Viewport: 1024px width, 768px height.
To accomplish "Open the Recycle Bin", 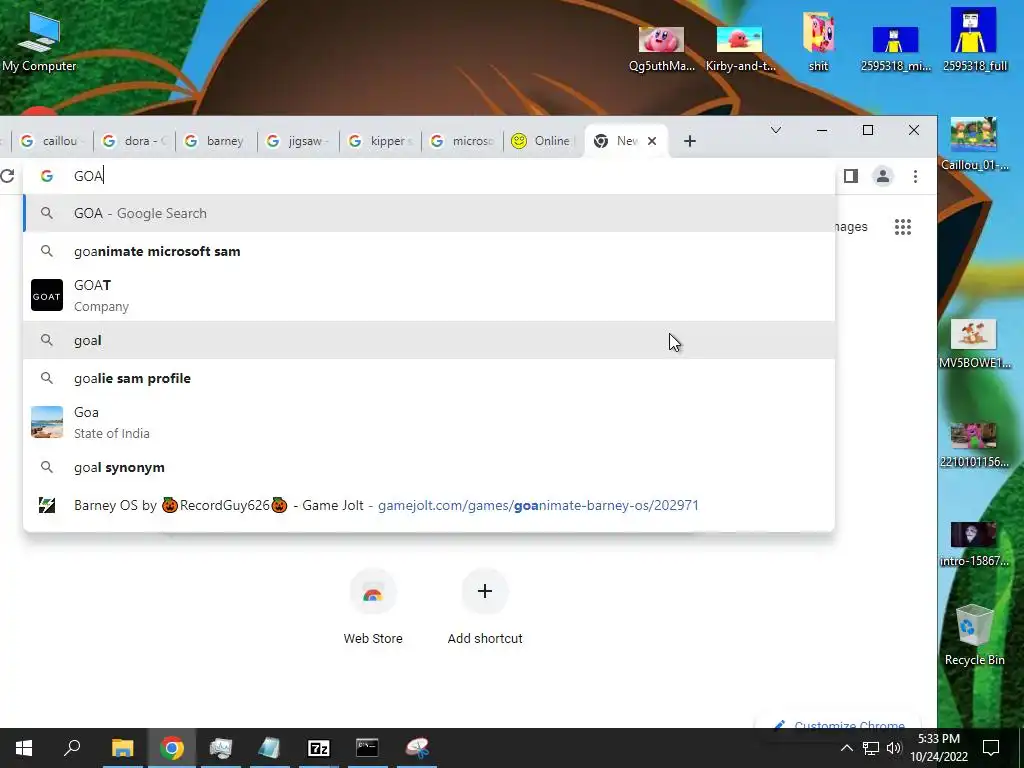I will pyautogui.click(x=974, y=635).
